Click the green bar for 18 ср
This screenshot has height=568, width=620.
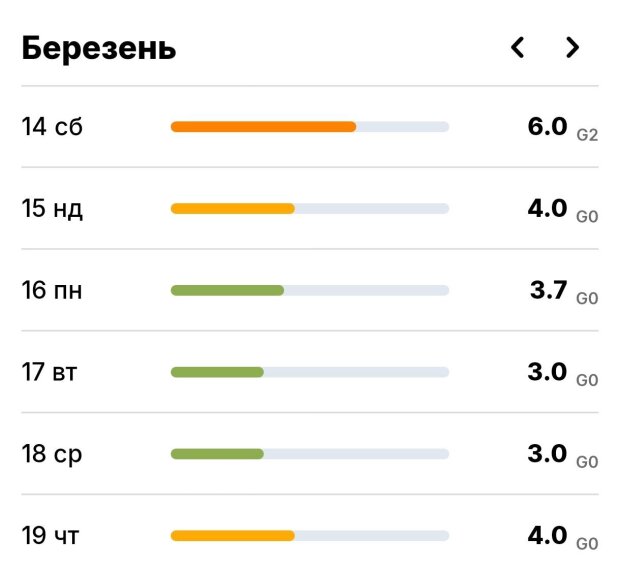pyautogui.click(x=217, y=454)
